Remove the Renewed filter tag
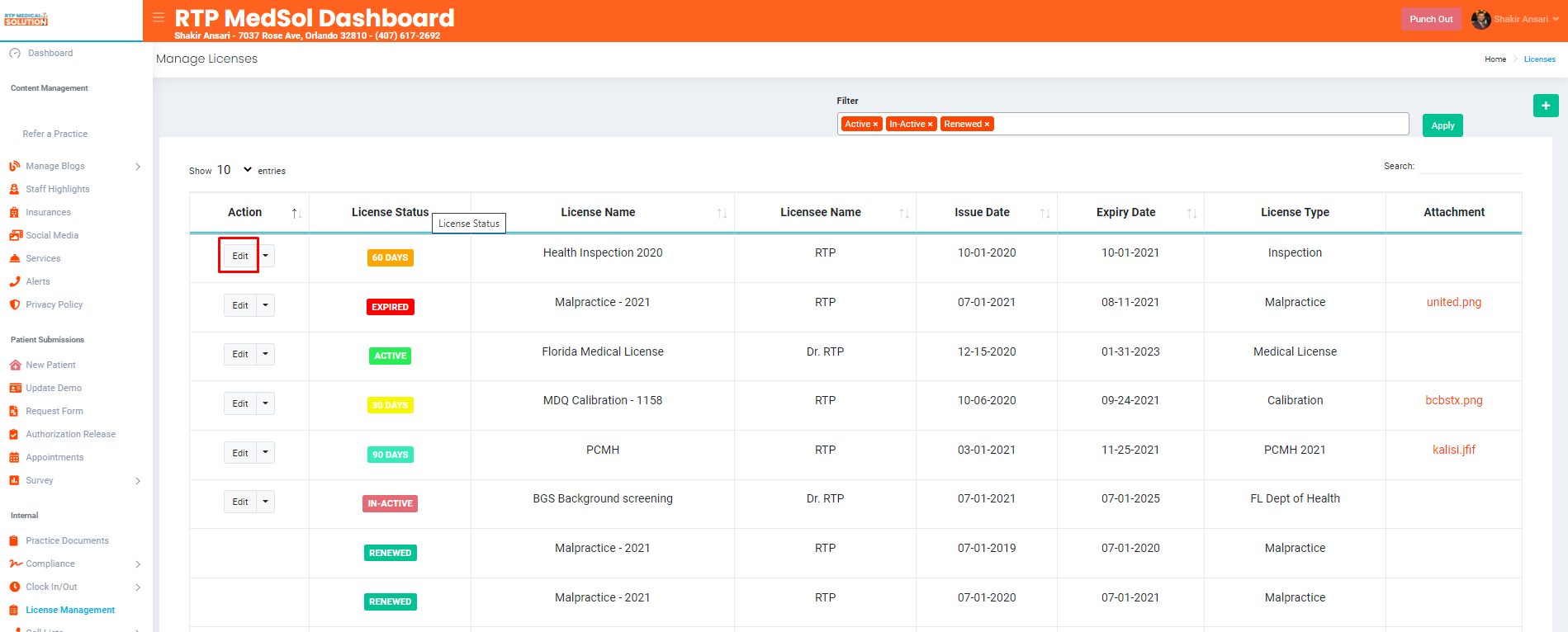 (987, 125)
